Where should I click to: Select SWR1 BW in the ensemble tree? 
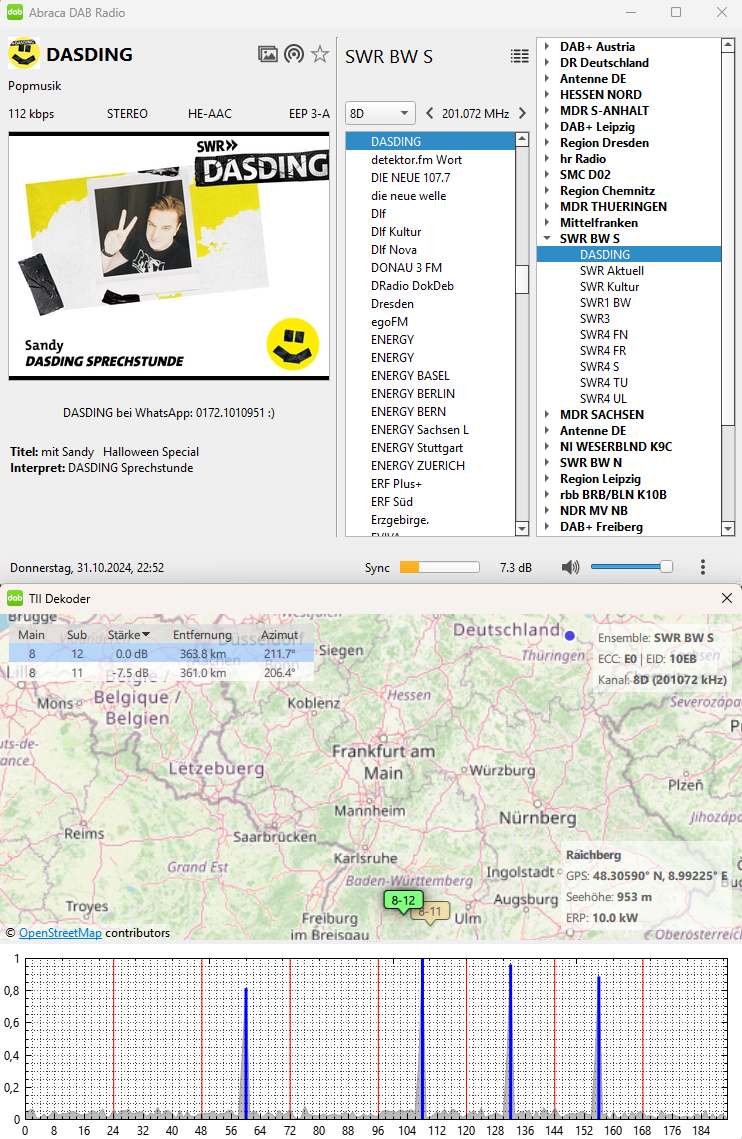(605, 302)
